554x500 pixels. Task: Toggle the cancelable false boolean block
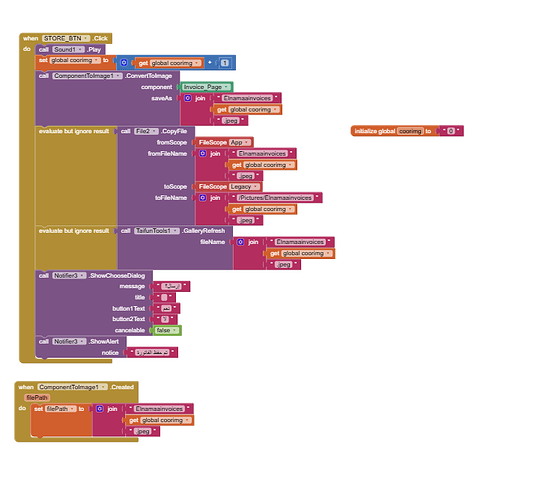(x=167, y=330)
